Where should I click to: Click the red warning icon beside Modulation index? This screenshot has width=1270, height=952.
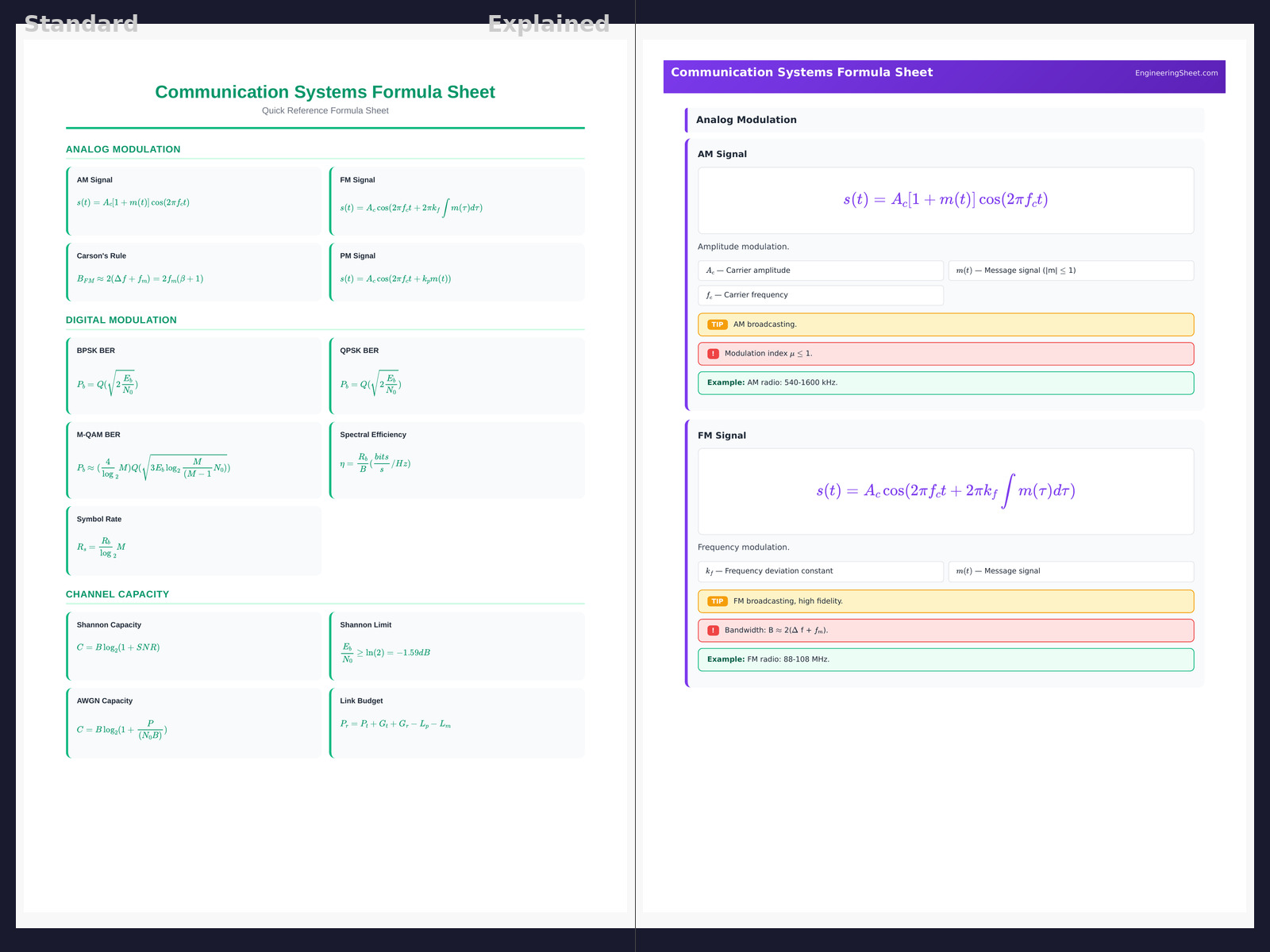(x=713, y=354)
